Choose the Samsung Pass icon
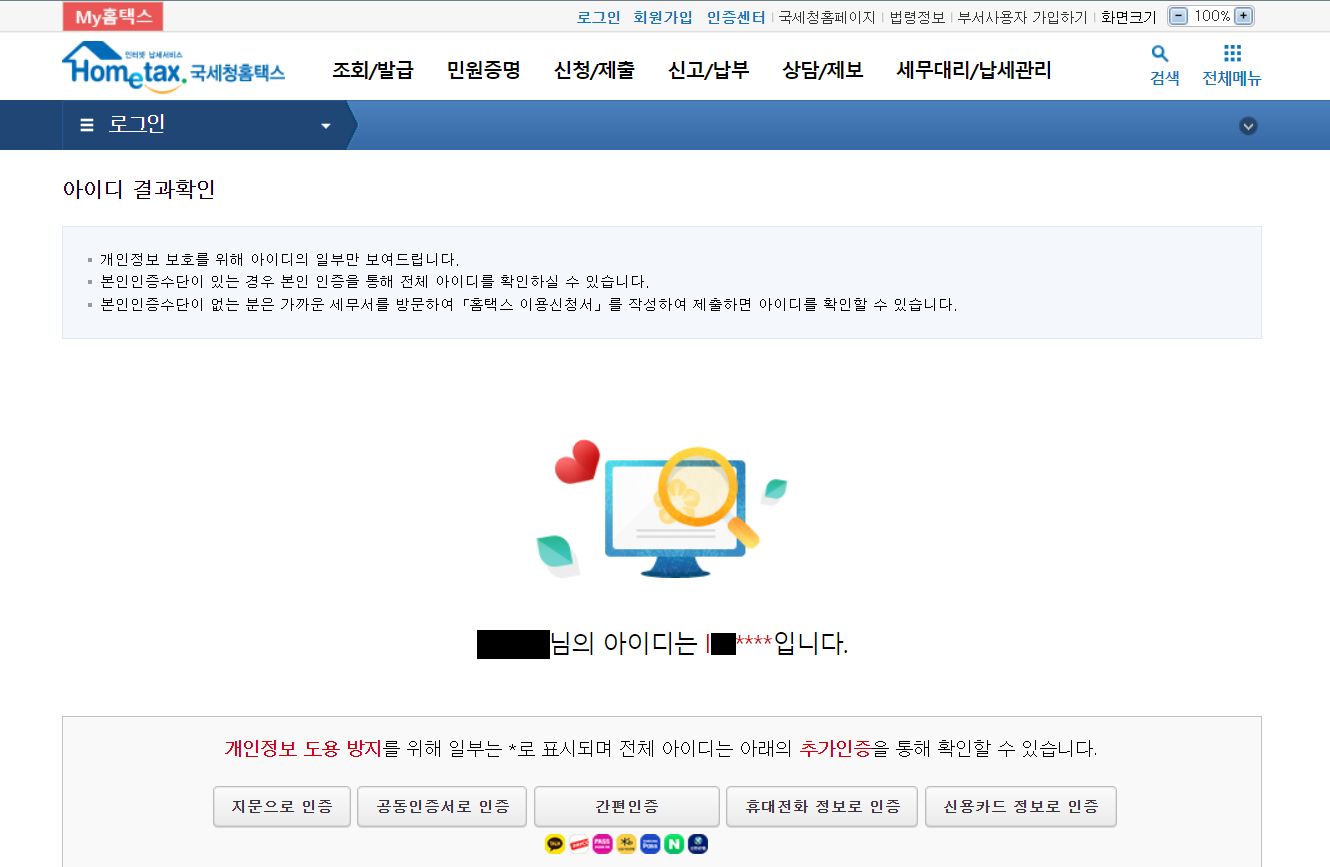The width and height of the screenshot is (1330, 867). pos(650,844)
